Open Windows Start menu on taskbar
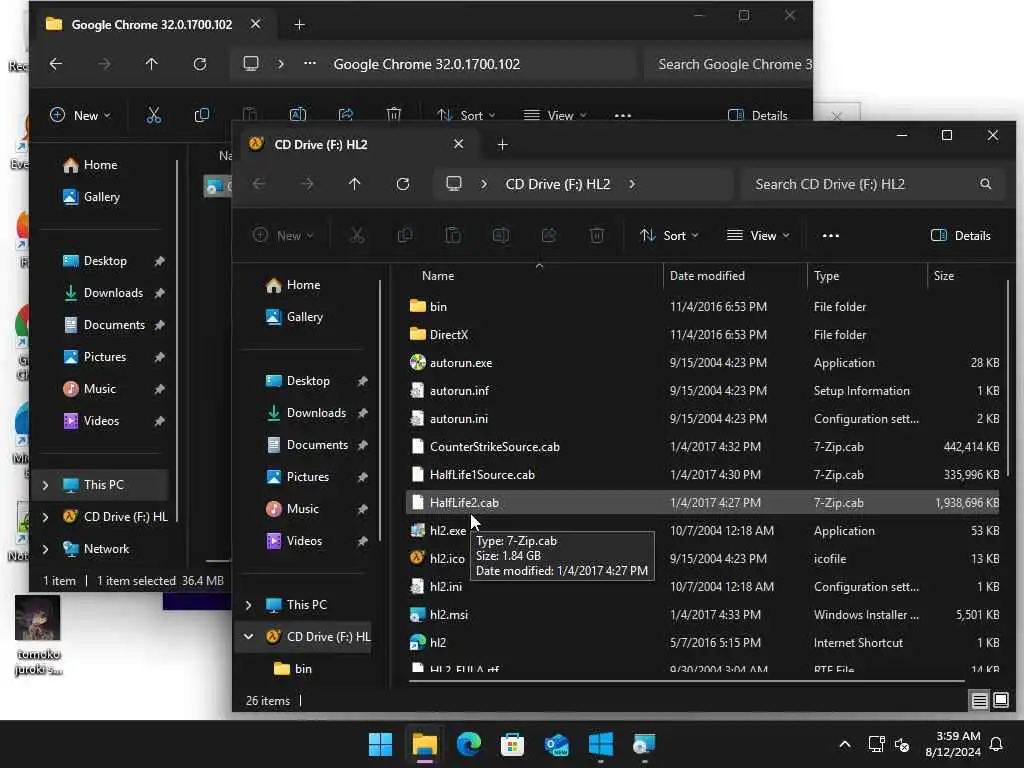Screen dimensions: 1024x768 point(380,744)
